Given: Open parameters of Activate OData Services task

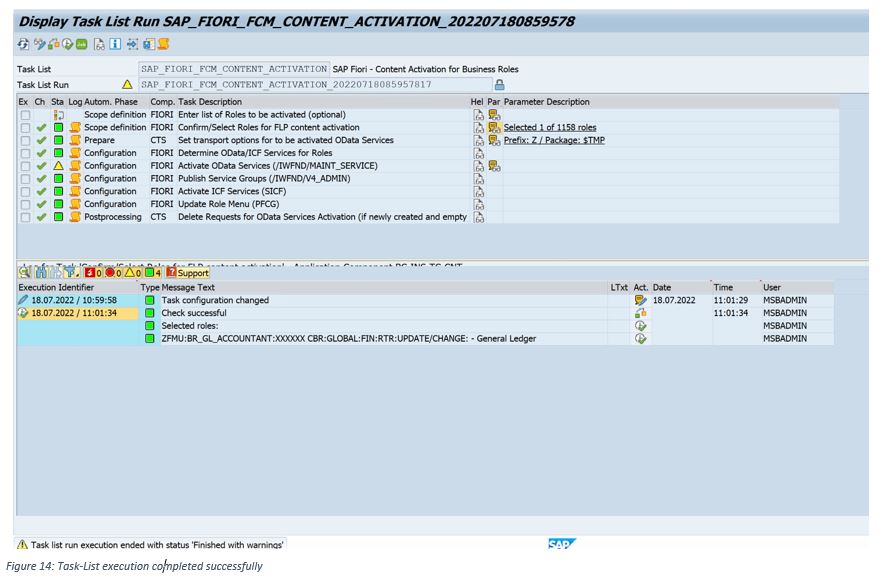Looking at the screenshot, I should coord(494,166).
